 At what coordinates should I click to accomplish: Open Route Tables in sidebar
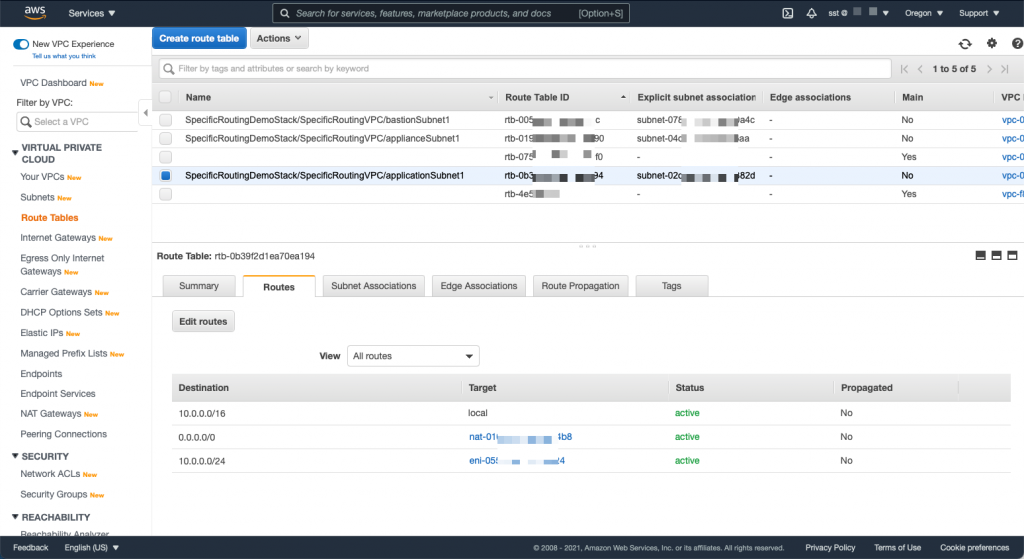click(x=50, y=217)
